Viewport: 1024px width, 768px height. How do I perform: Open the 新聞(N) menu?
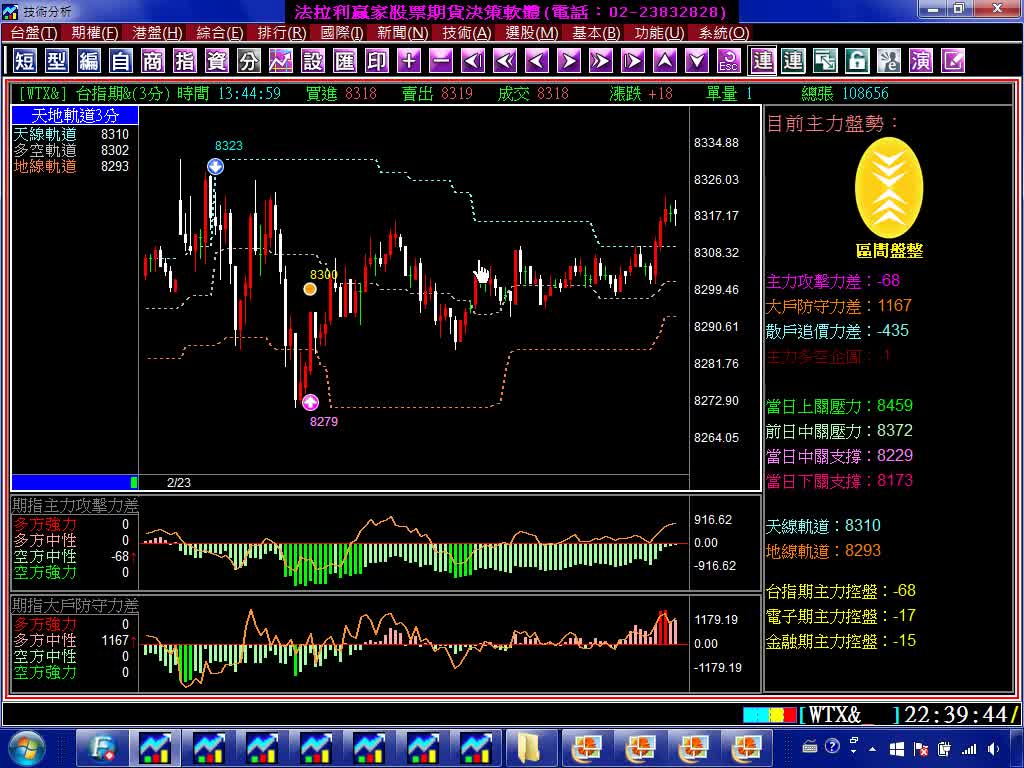pos(402,33)
